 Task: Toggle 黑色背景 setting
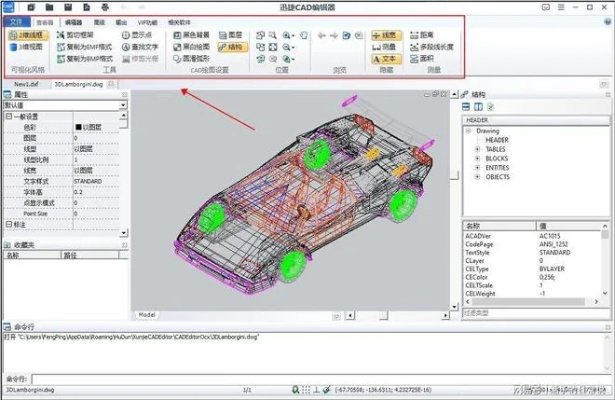[x=191, y=35]
